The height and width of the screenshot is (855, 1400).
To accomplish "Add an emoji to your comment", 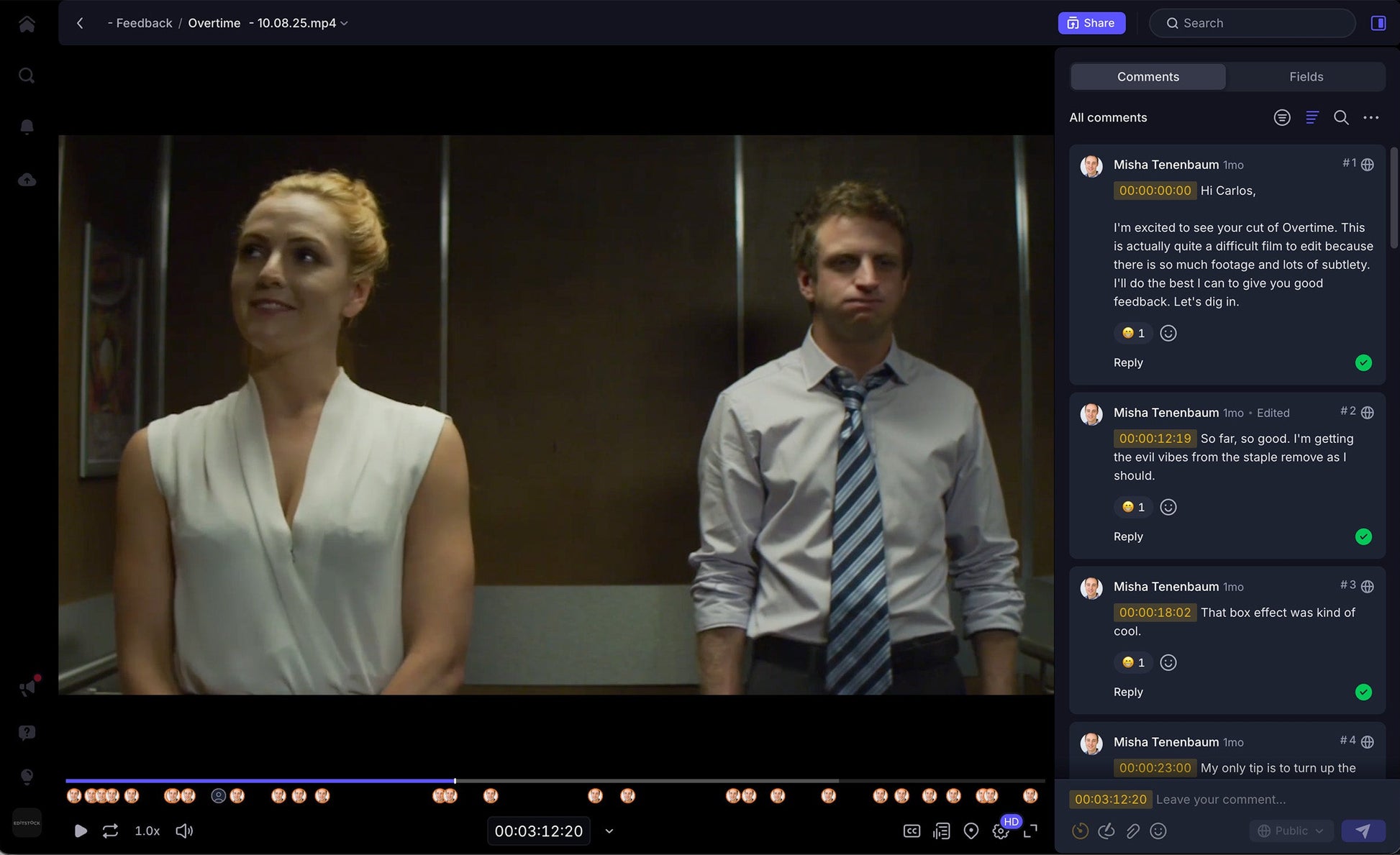I will (1158, 831).
